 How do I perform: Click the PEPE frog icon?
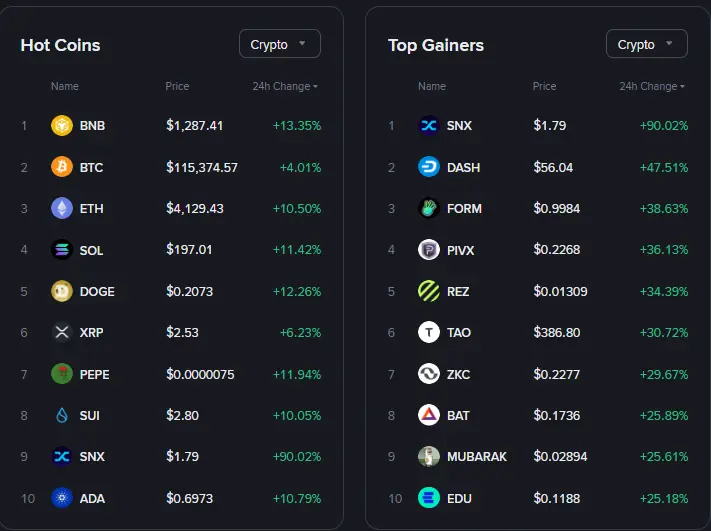click(62, 374)
